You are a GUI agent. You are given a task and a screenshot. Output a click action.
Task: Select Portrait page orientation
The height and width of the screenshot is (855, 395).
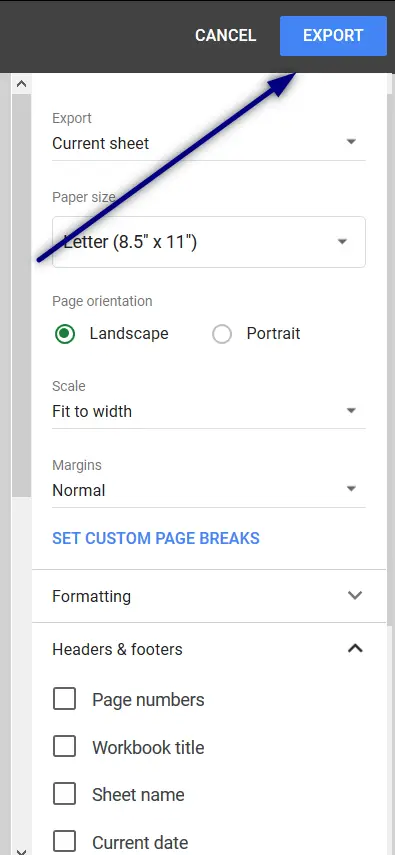coord(222,334)
